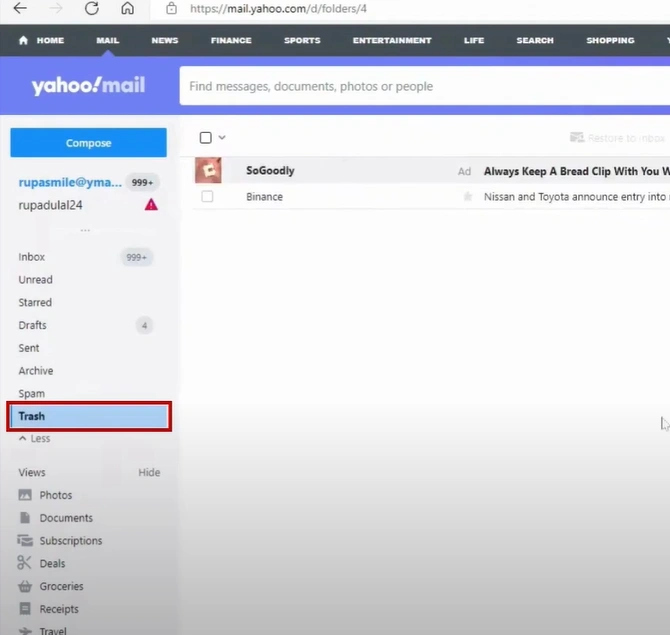
Task: Open the Documents view
Action: (x=56, y=518)
